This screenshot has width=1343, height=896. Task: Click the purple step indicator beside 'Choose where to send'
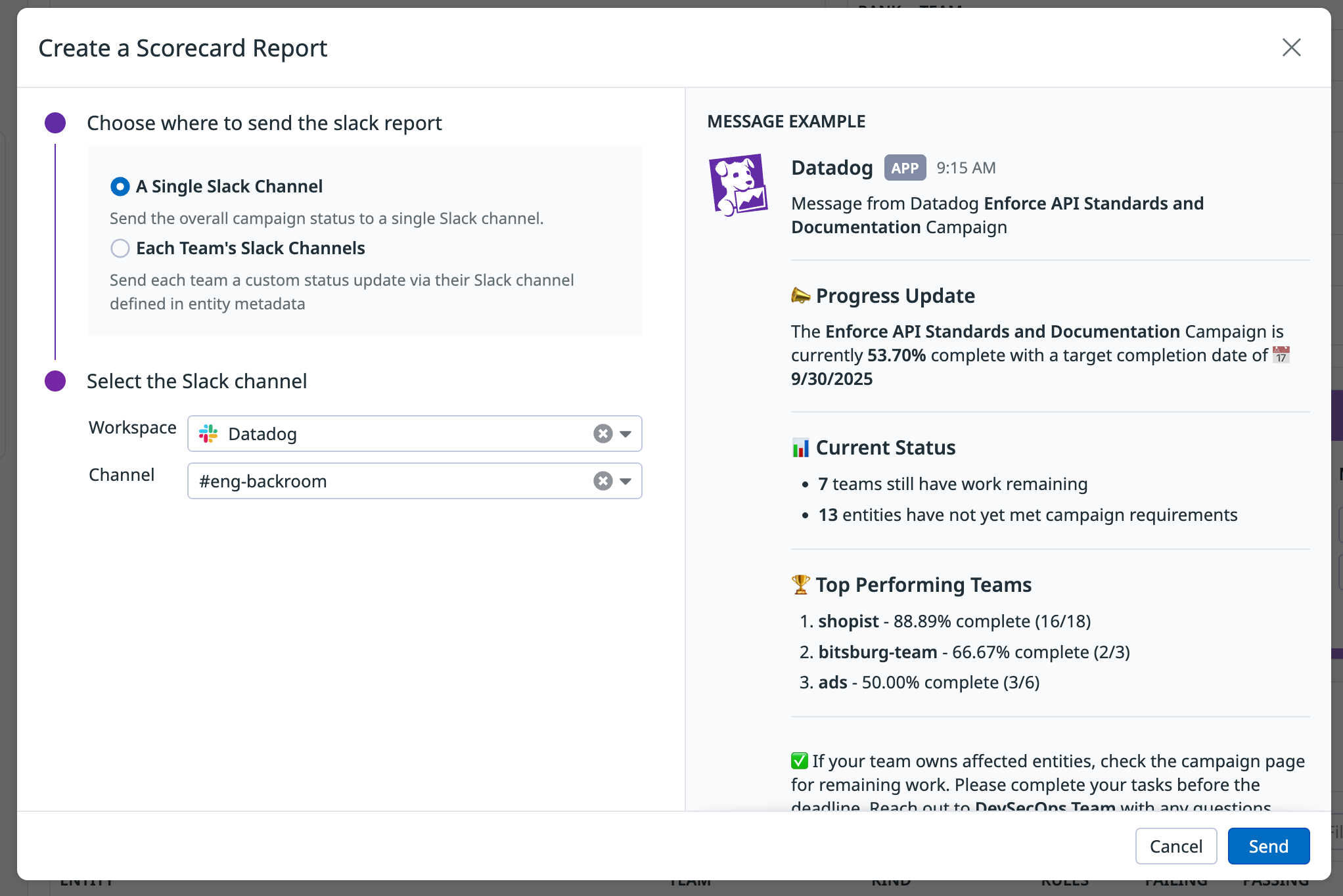tap(55, 122)
